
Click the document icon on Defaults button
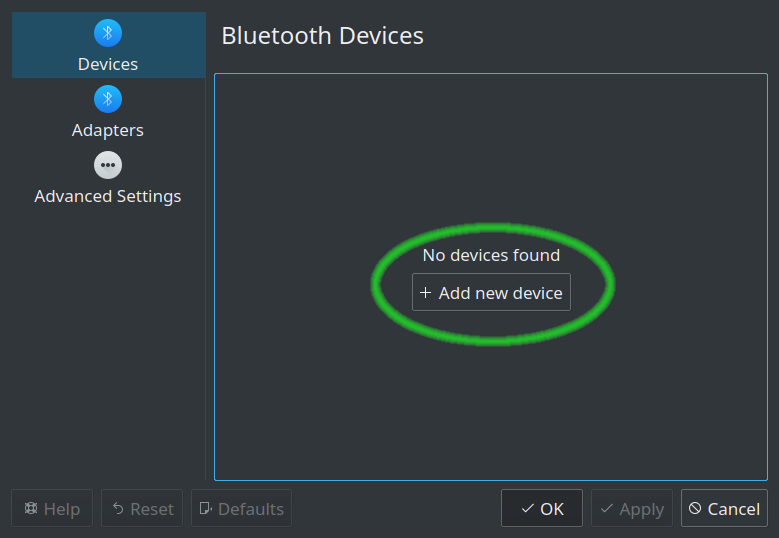point(206,508)
